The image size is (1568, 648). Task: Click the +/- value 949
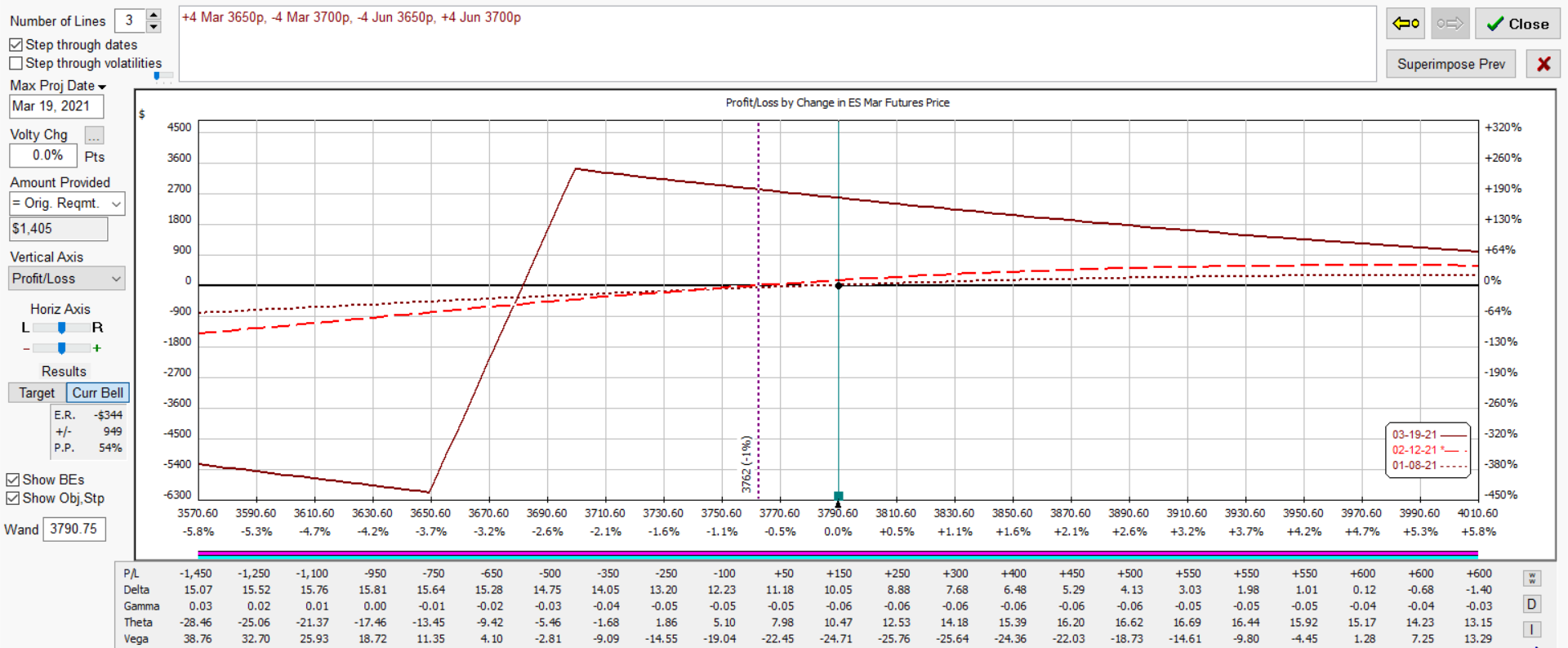[x=113, y=431]
